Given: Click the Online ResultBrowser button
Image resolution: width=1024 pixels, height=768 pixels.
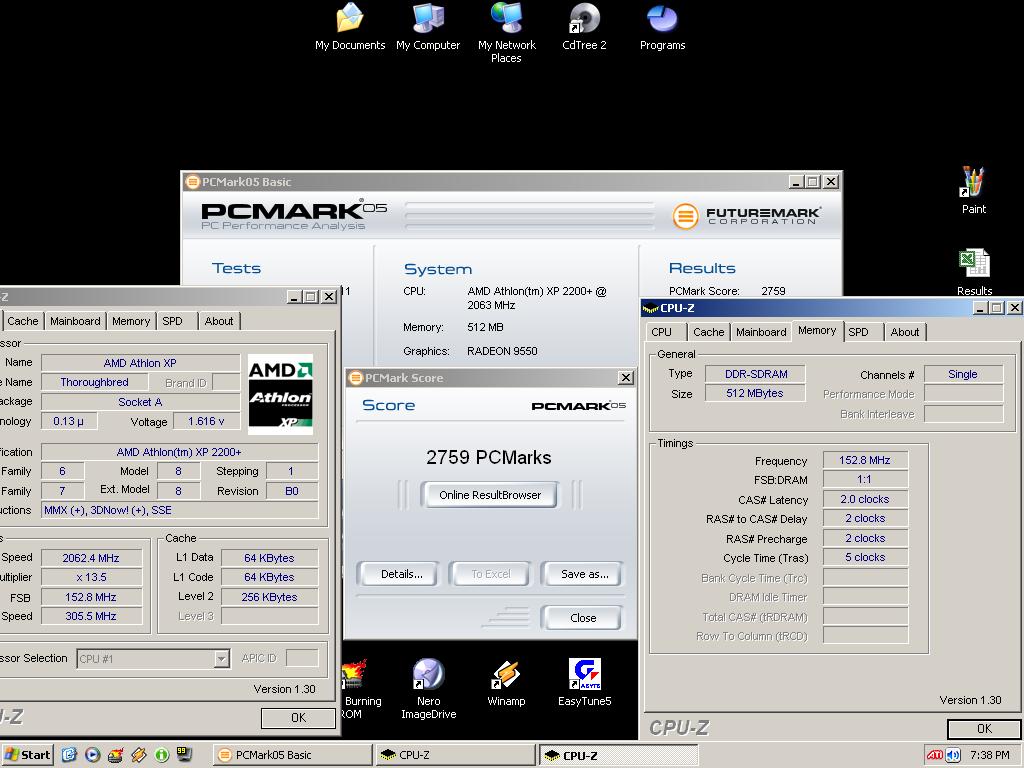Looking at the screenshot, I should point(490,495).
